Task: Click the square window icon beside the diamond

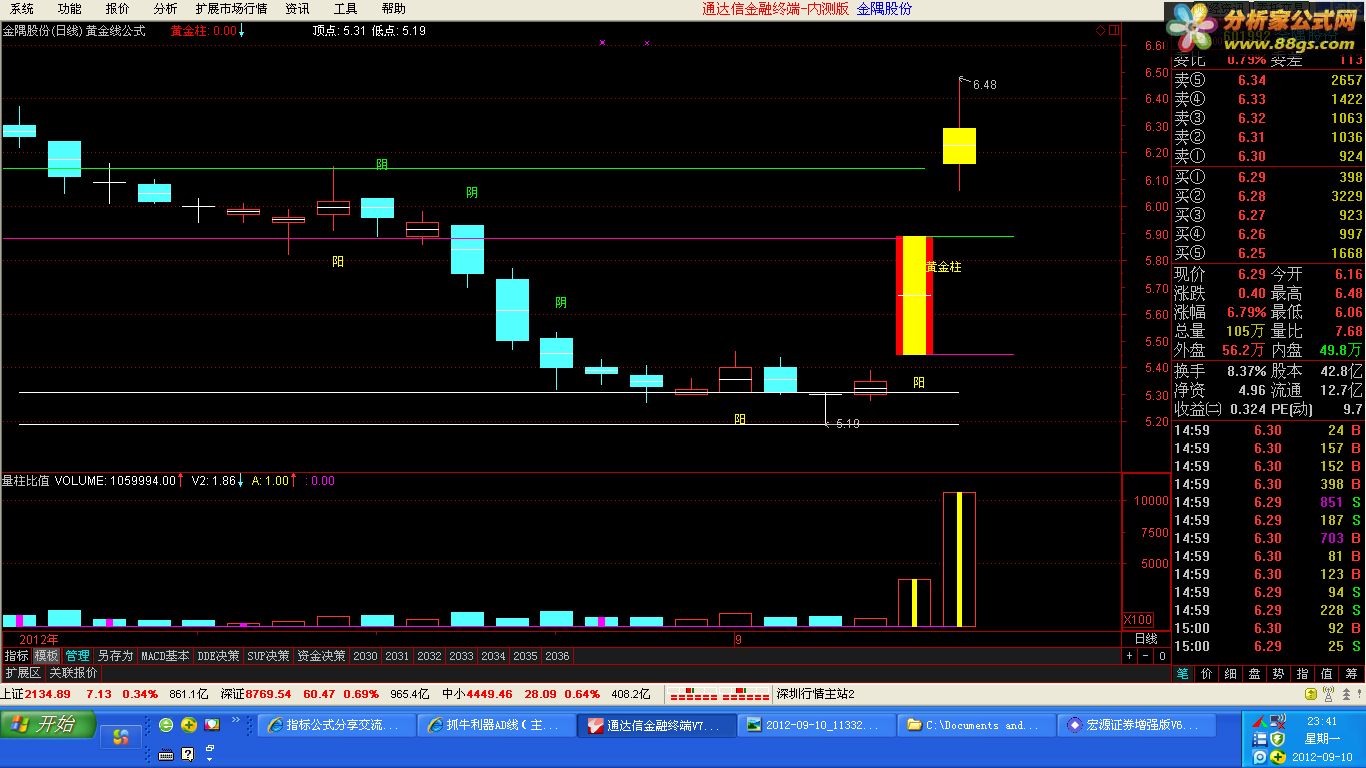Action: [1113, 31]
